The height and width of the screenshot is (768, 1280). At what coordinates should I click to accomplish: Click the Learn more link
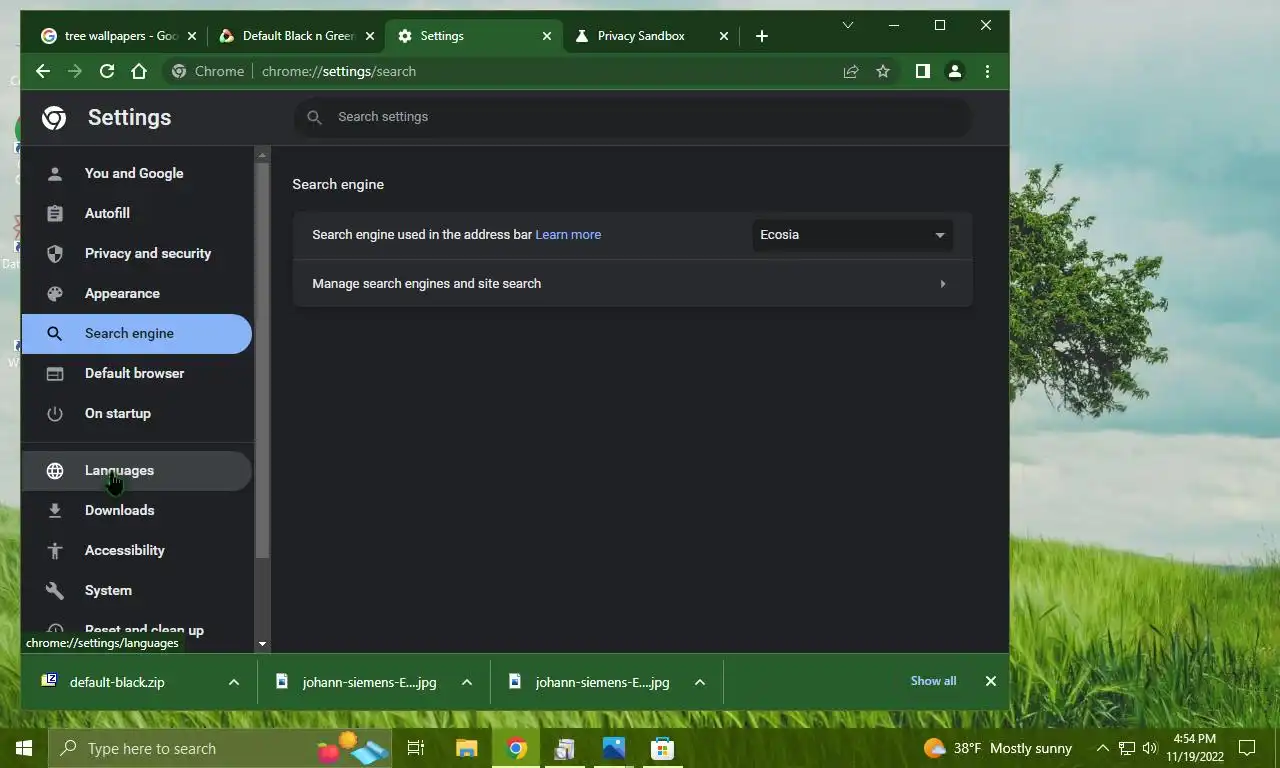pos(568,235)
